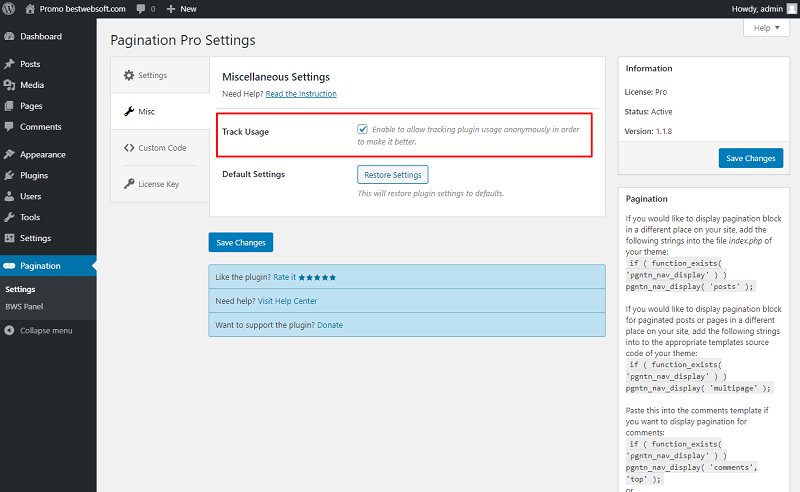The width and height of the screenshot is (800, 492).
Task: Click the Comments icon in sidebar
Action: click(x=9, y=127)
